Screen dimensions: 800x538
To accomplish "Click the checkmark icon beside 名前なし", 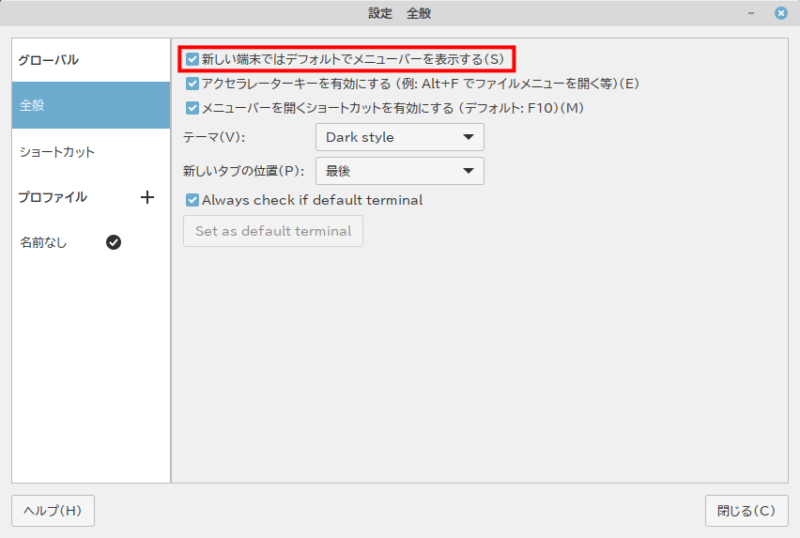I will (114, 242).
